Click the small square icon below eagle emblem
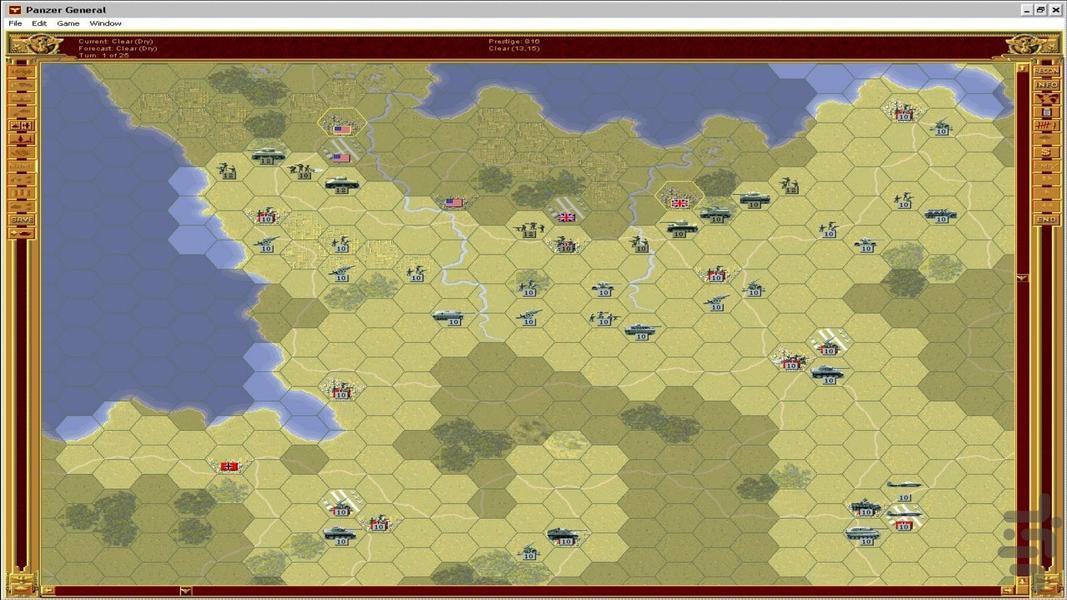The image size is (1067, 600). tap(1046, 113)
